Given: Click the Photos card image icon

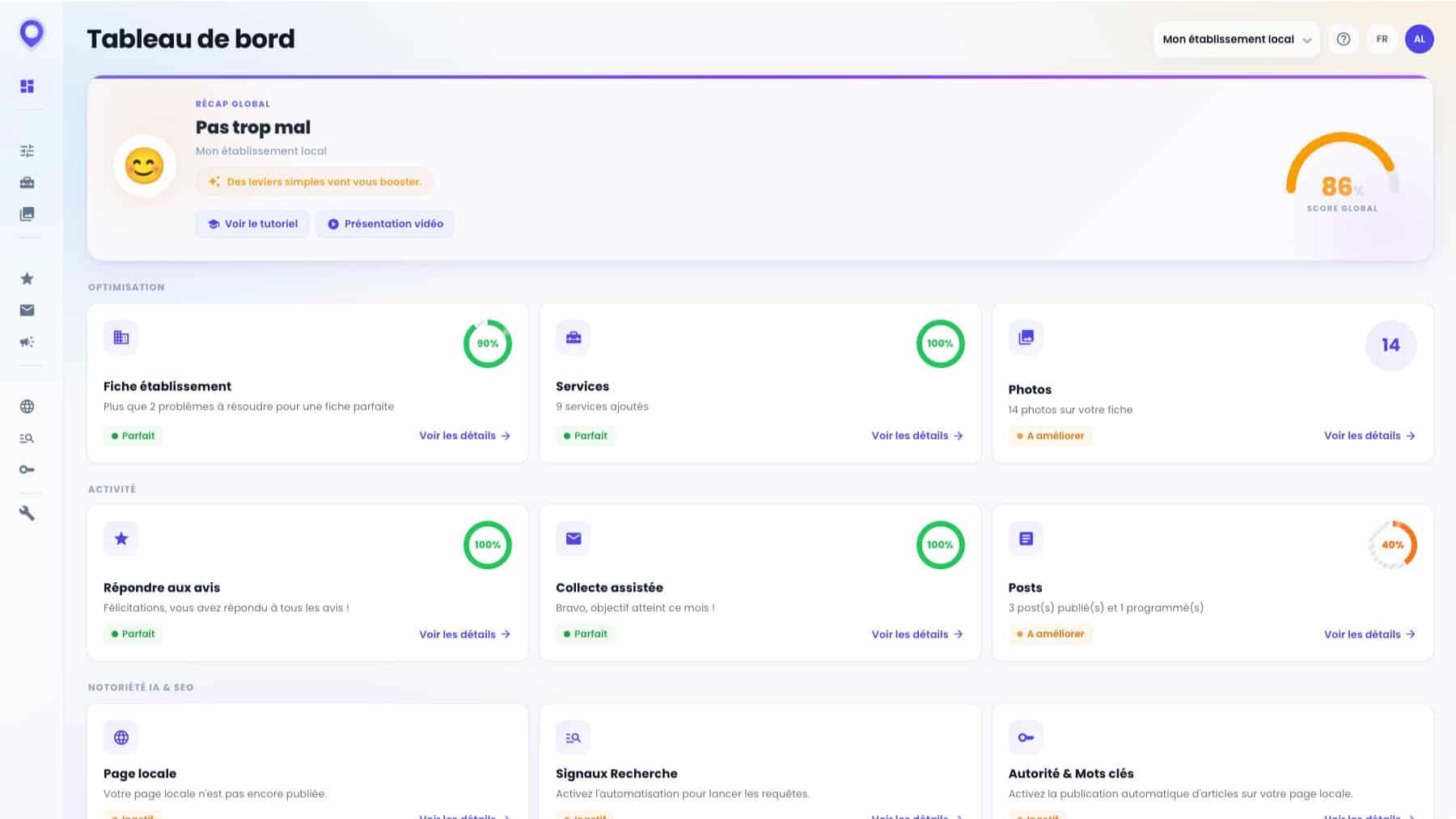Looking at the screenshot, I should pos(1026,337).
